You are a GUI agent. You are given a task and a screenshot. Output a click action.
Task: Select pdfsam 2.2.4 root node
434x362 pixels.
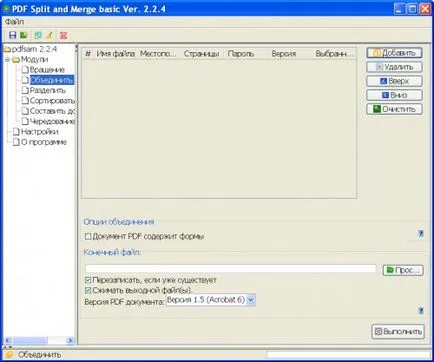(x=34, y=49)
